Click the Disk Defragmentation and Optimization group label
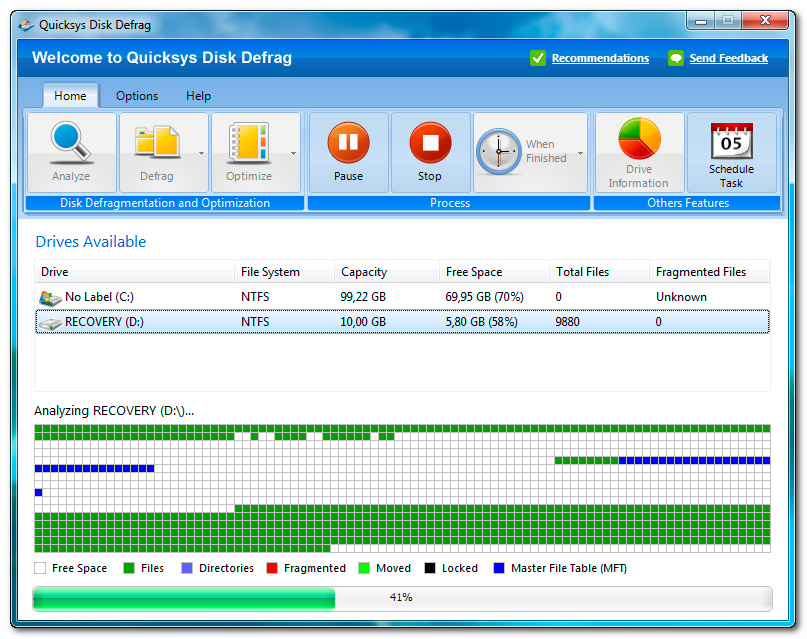 tap(165, 203)
